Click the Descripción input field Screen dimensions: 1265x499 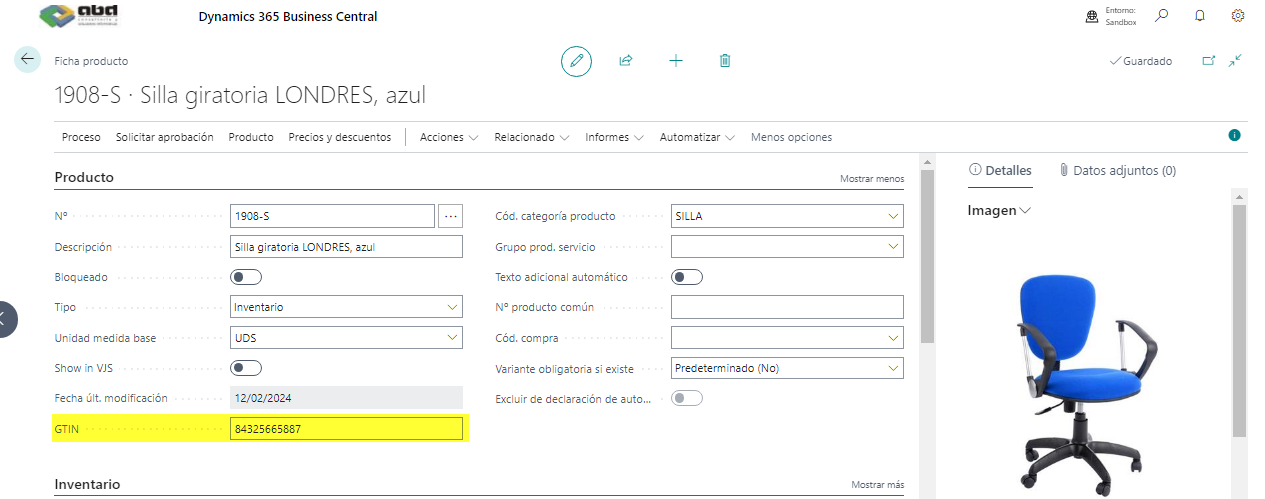coord(347,246)
